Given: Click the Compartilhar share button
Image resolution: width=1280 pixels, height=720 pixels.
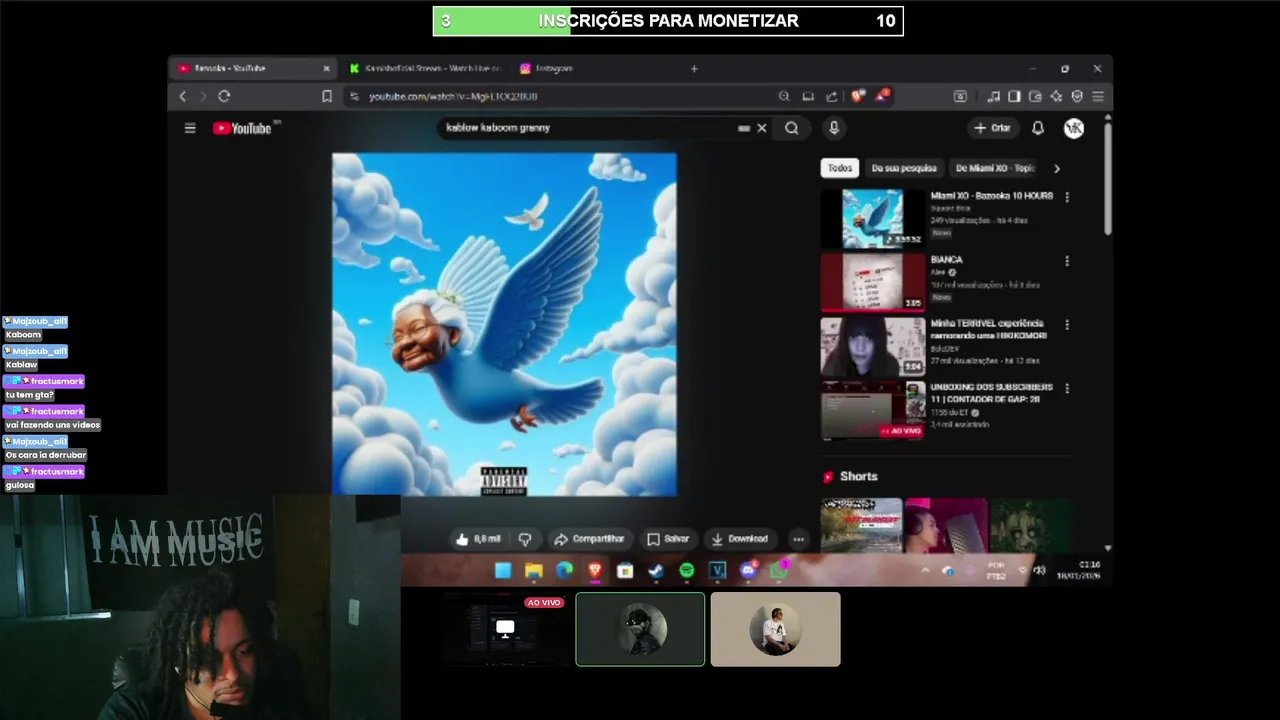Looking at the screenshot, I should (x=590, y=539).
